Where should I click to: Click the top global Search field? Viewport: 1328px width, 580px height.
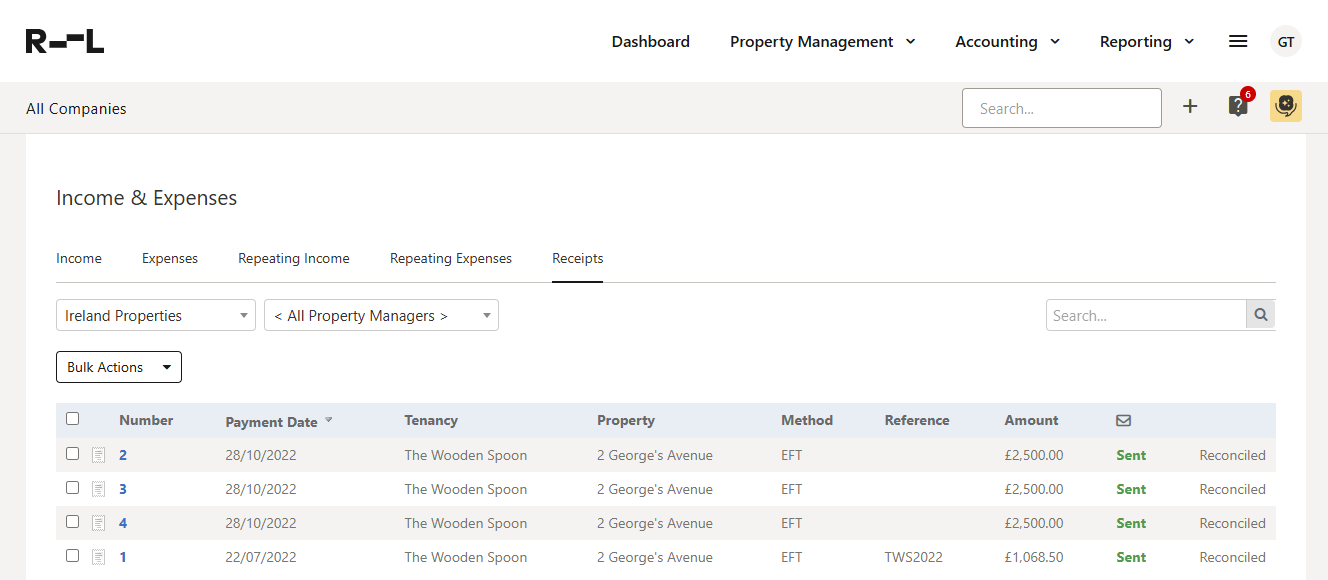click(1061, 108)
